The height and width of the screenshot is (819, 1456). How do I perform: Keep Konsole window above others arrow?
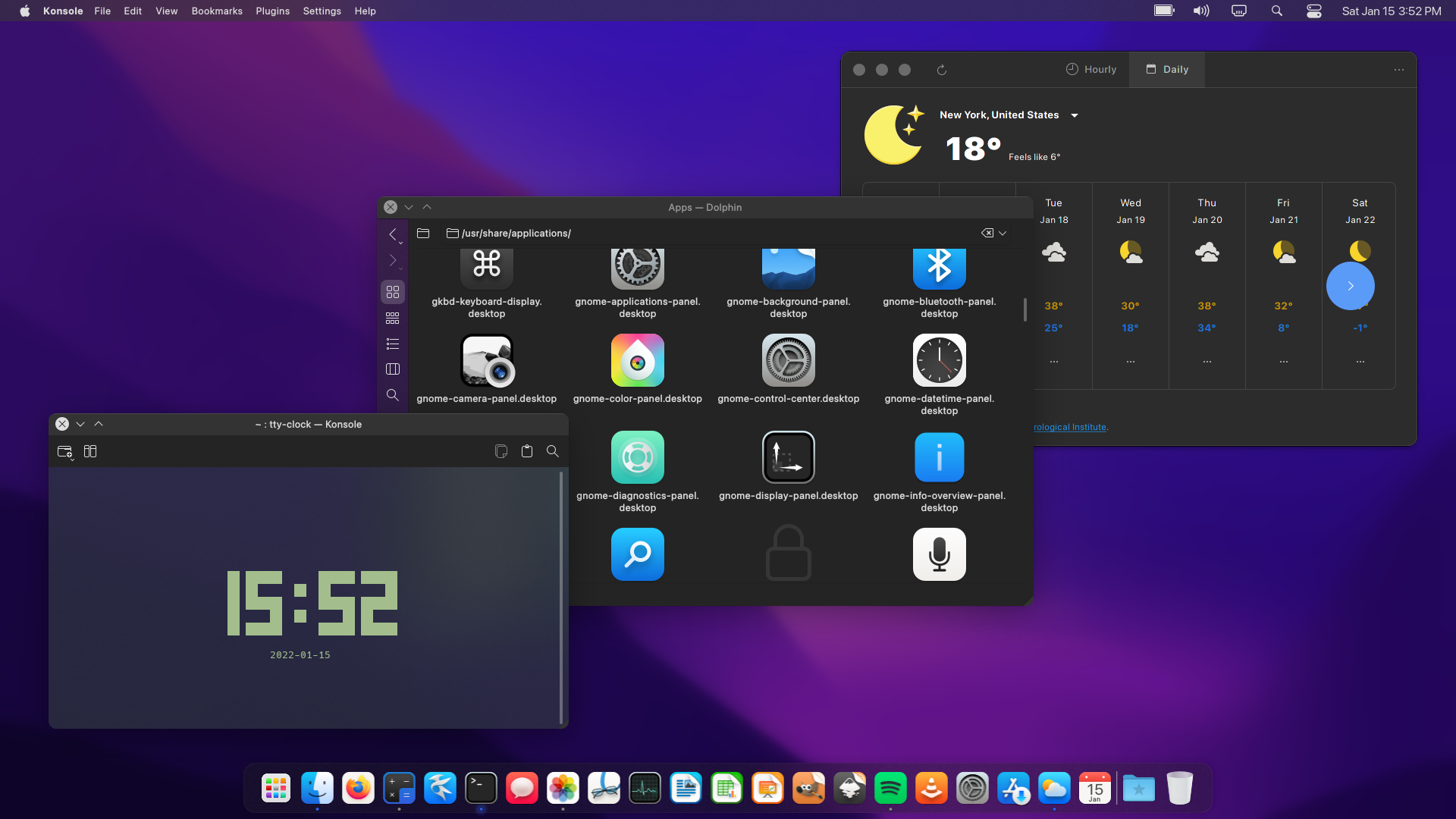coord(99,425)
